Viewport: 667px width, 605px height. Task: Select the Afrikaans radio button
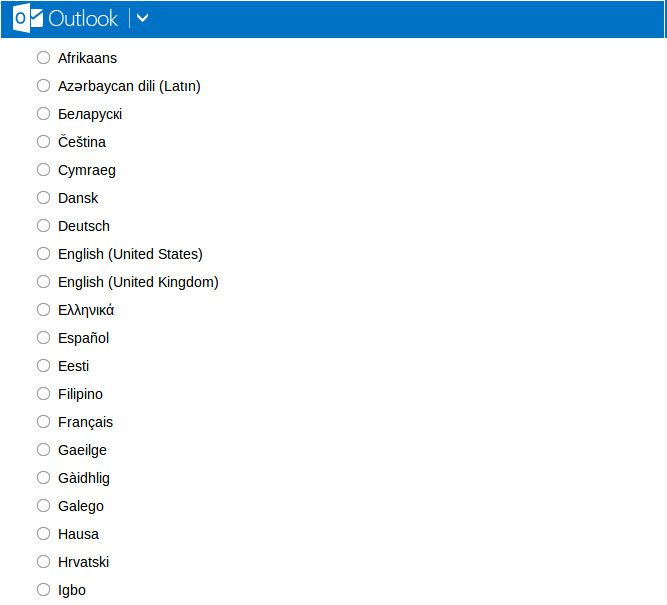43,57
